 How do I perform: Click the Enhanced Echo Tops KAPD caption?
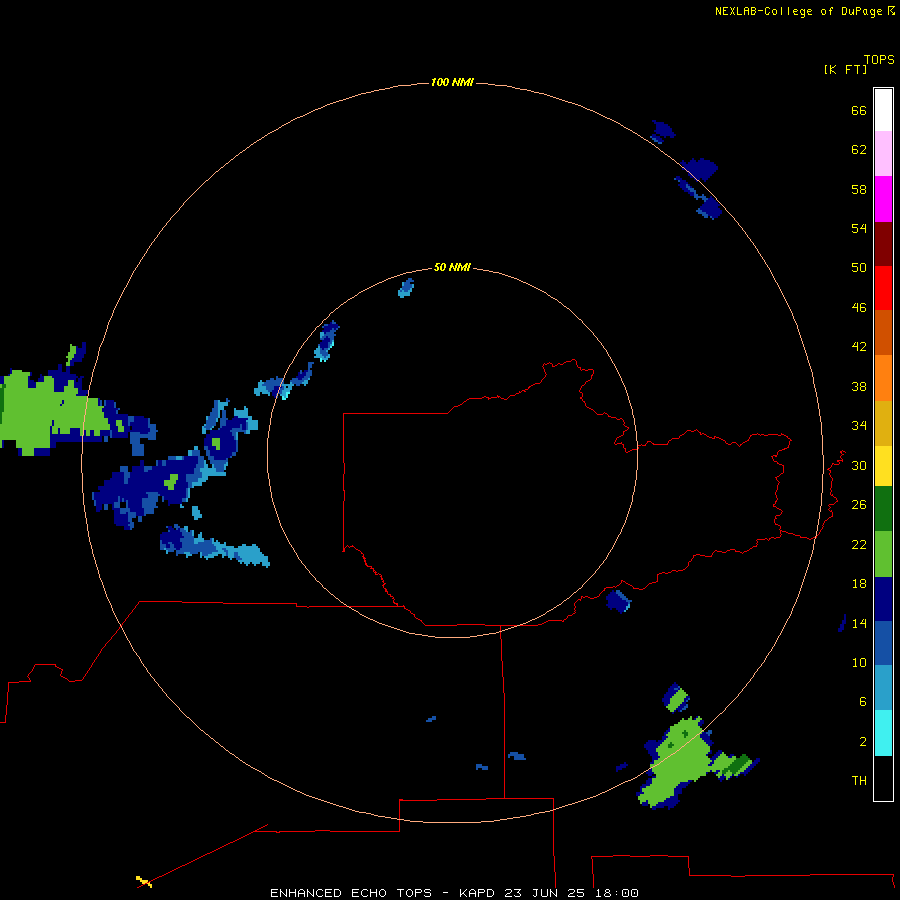click(x=454, y=893)
